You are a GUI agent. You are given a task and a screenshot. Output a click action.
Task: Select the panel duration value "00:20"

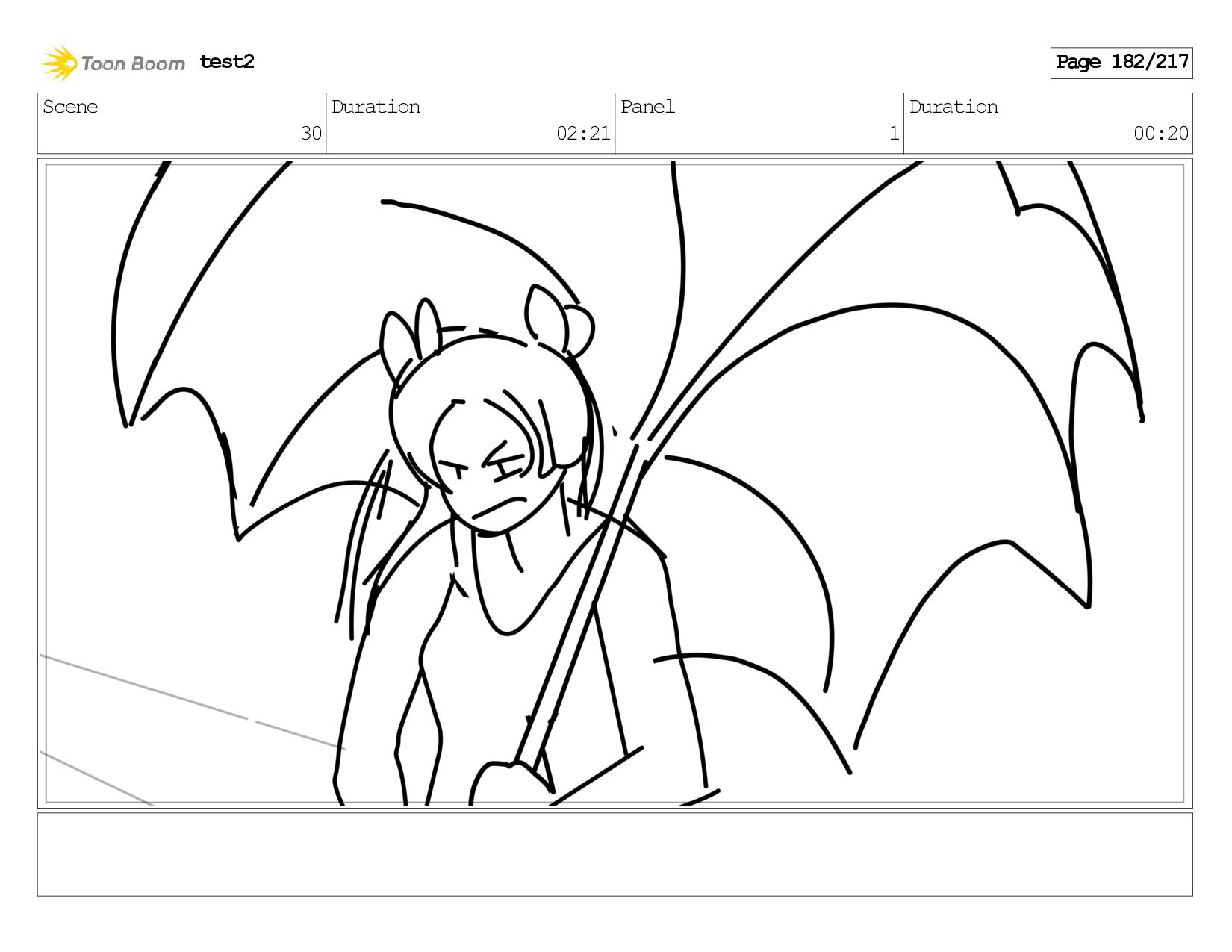tap(1161, 134)
